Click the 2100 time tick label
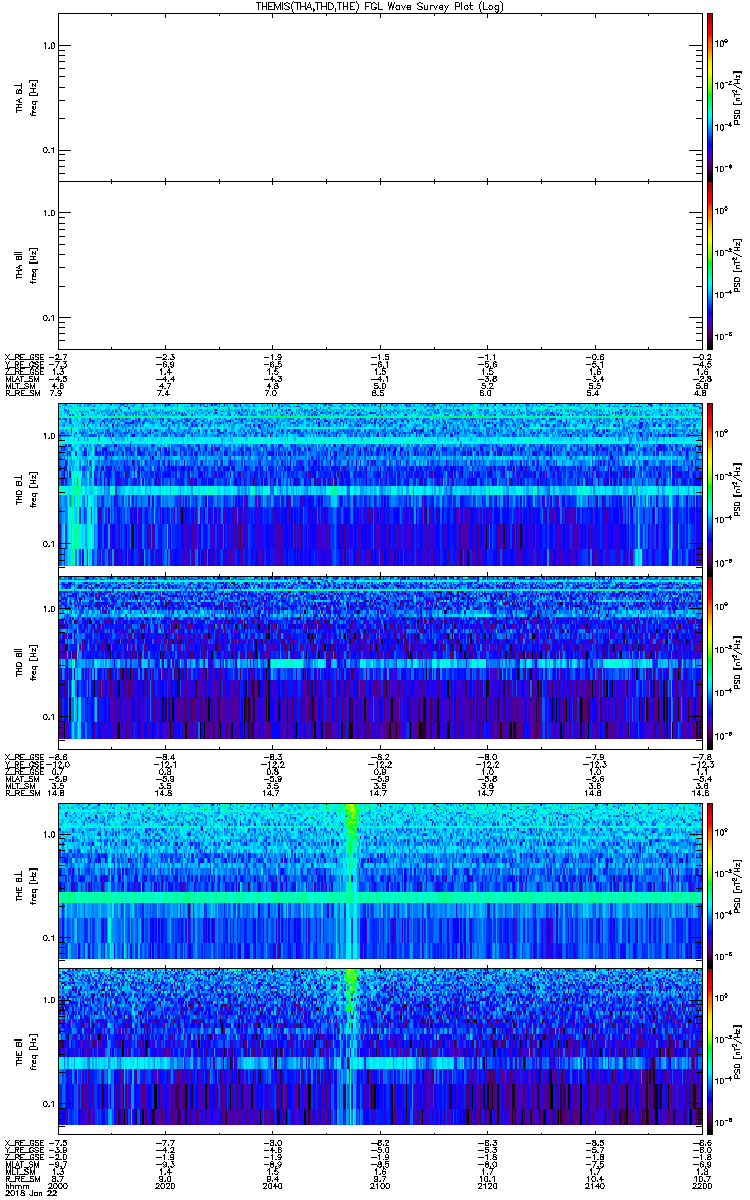The width and height of the screenshot is (750, 1200). click(380, 1184)
